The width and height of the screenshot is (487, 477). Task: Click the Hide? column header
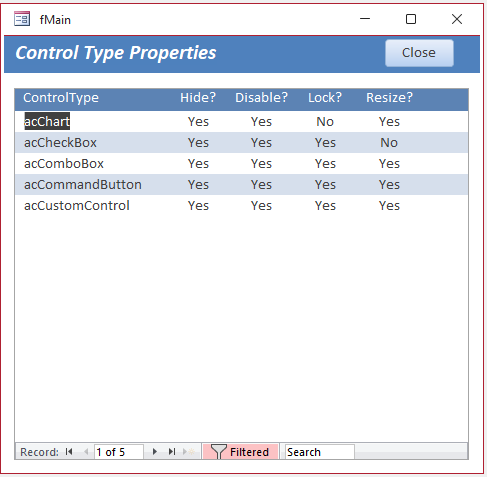(198, 98)
